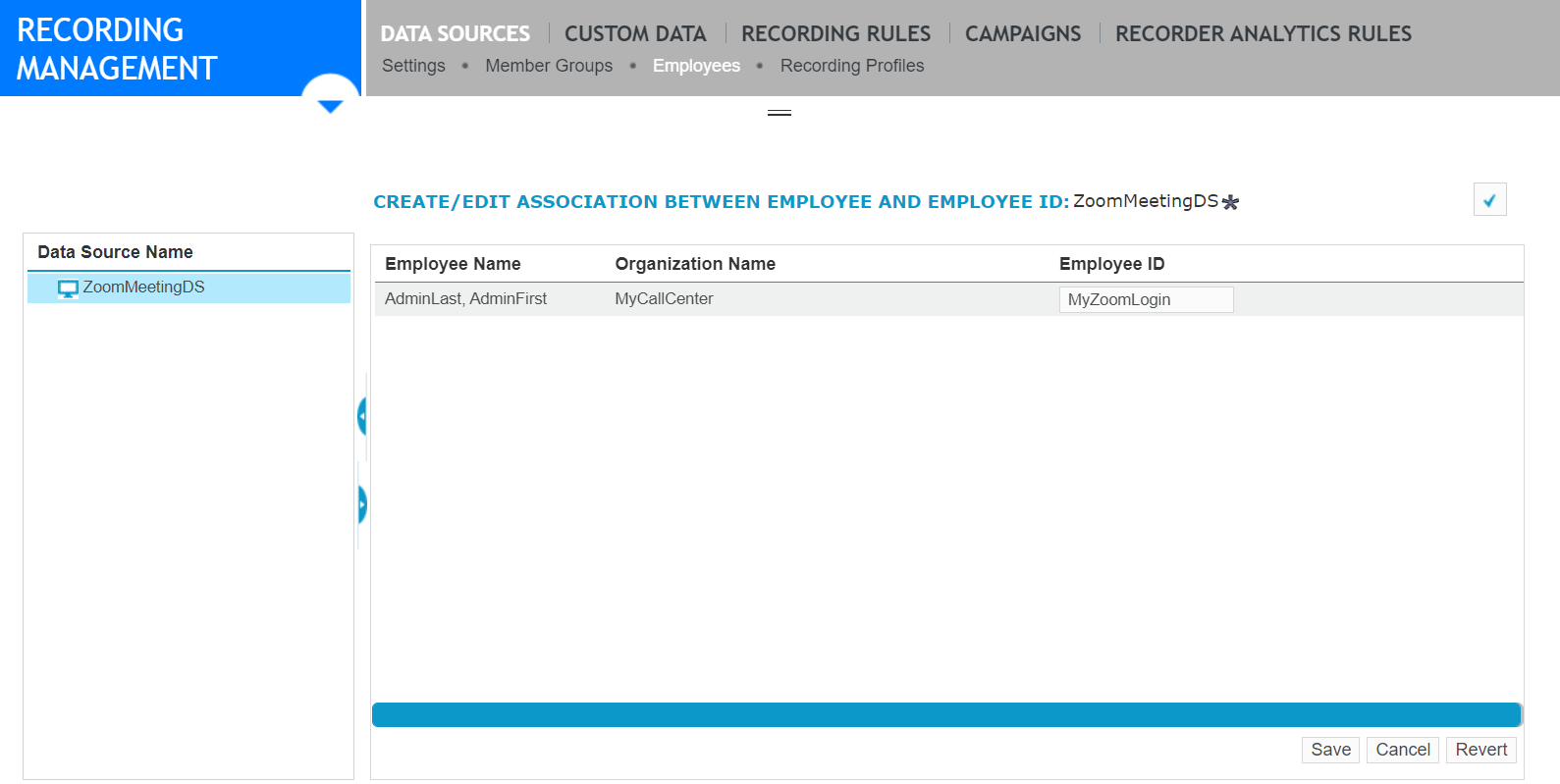
Task: Open the Custom Data tab
Action: pyautogui.click(x=635, y=33)
